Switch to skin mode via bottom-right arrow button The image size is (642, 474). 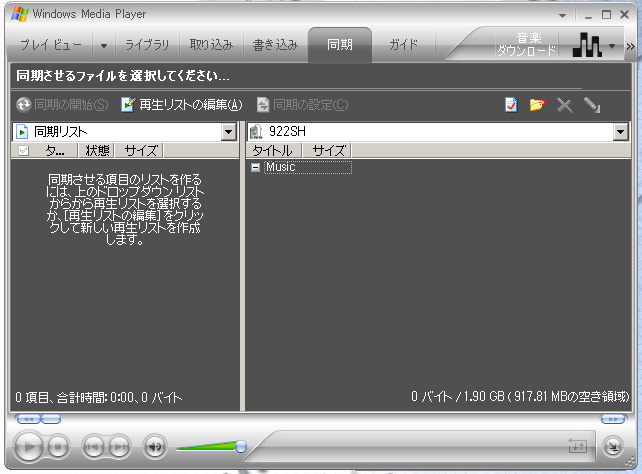tap(613, 446)
